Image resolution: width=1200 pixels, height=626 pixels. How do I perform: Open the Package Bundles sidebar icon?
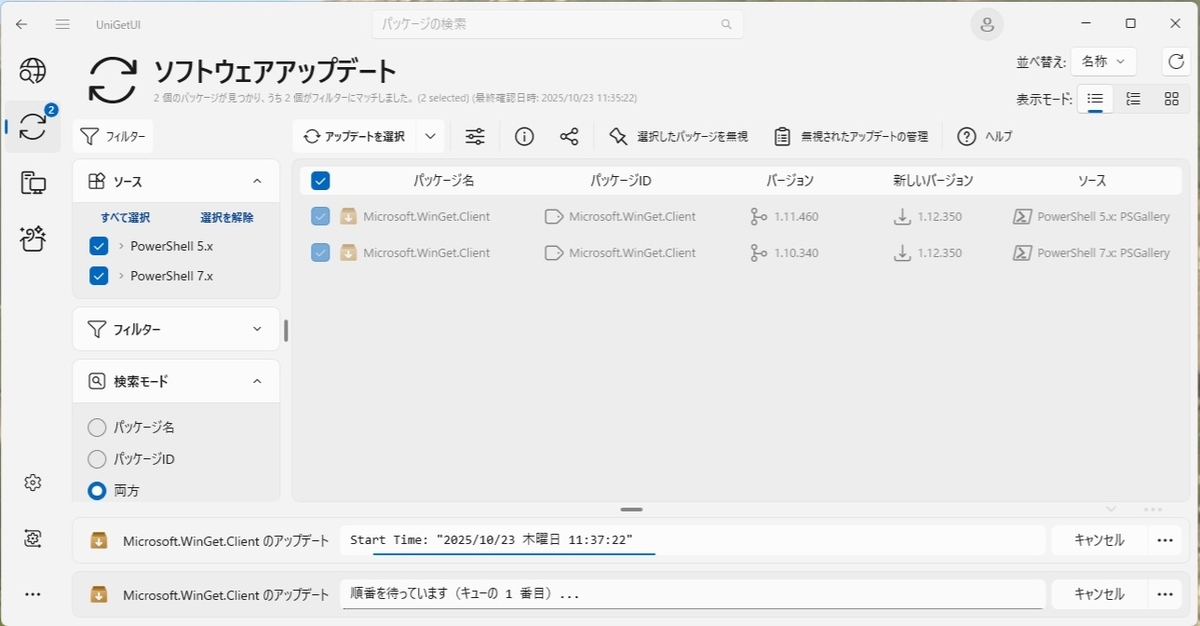[32, 240]
